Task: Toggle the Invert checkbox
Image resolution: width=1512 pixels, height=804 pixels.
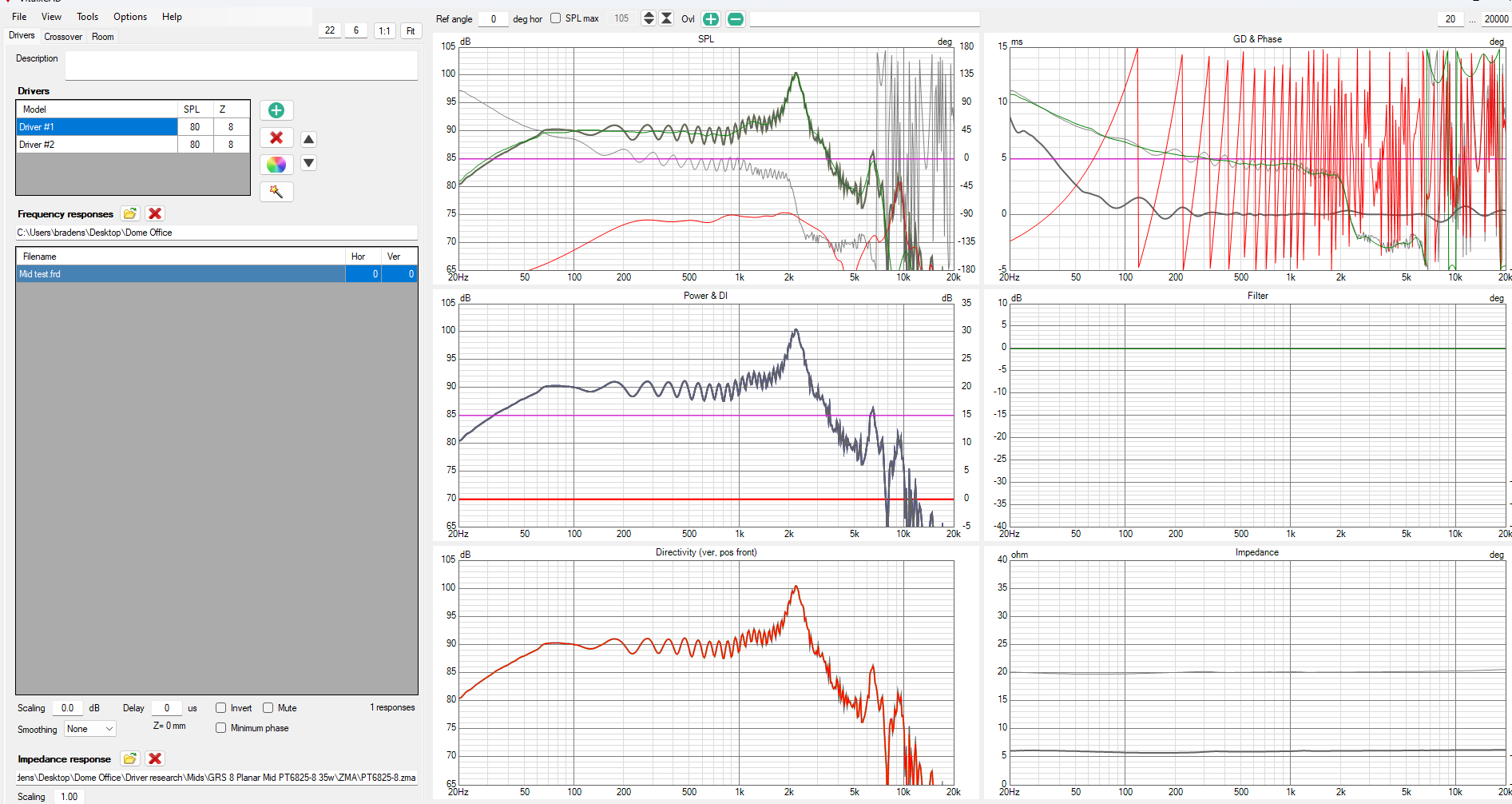Action: point(220,708)
